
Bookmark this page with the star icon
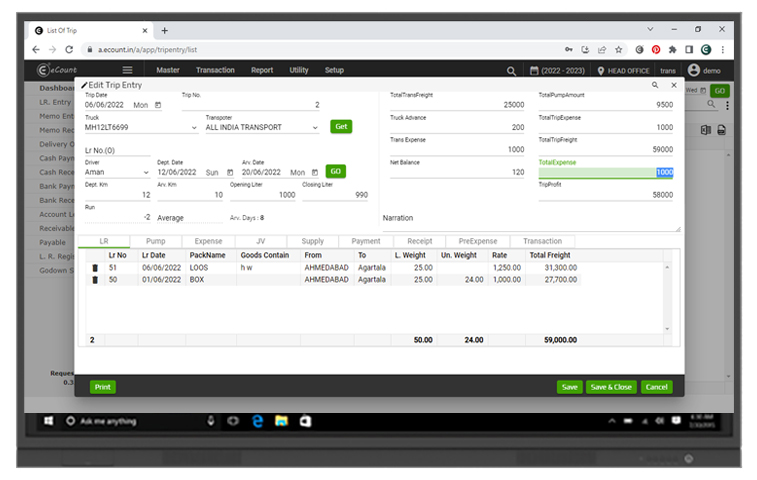click(x=618, y=49)
